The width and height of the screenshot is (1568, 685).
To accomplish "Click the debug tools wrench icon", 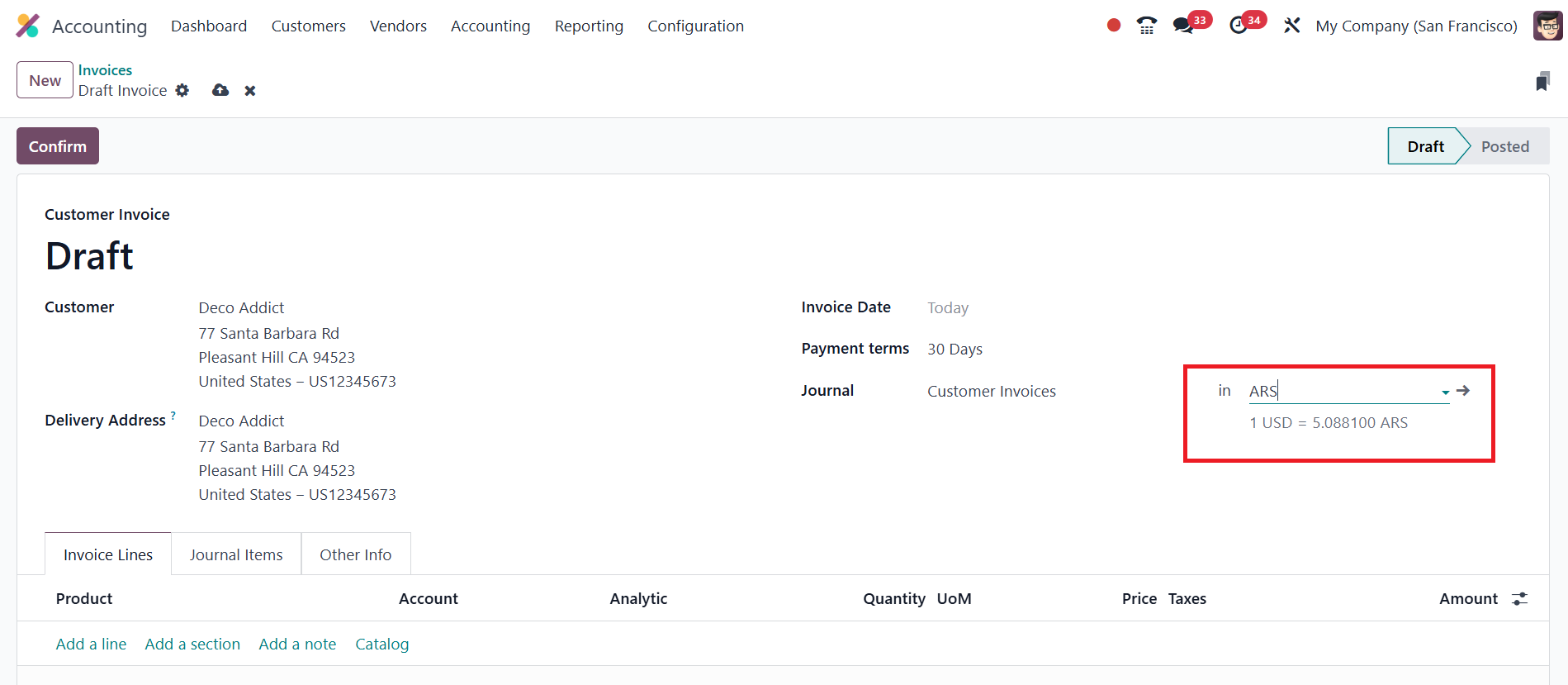I will [x=1291, y=26].
